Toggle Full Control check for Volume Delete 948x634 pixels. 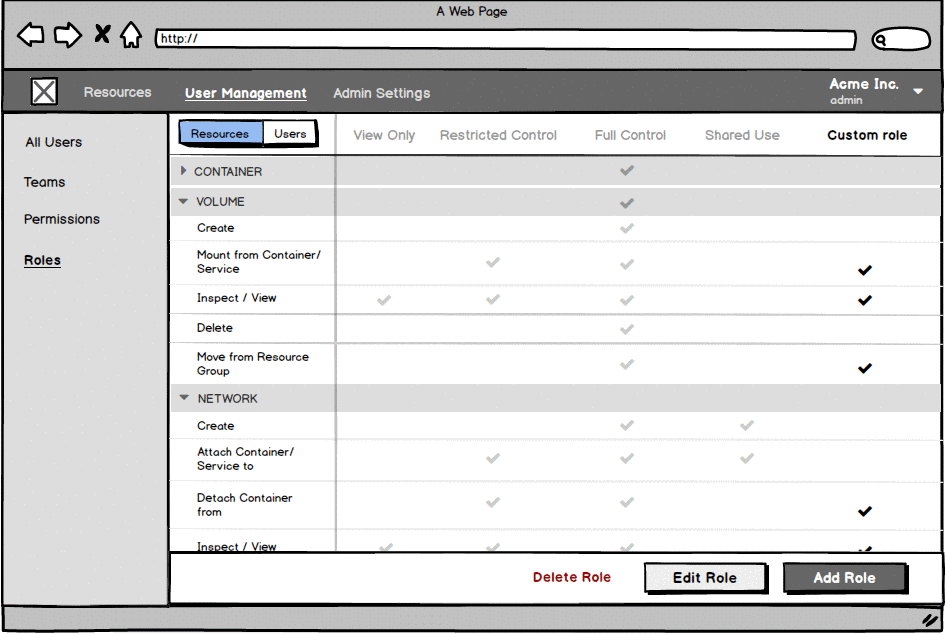(627, 329)
